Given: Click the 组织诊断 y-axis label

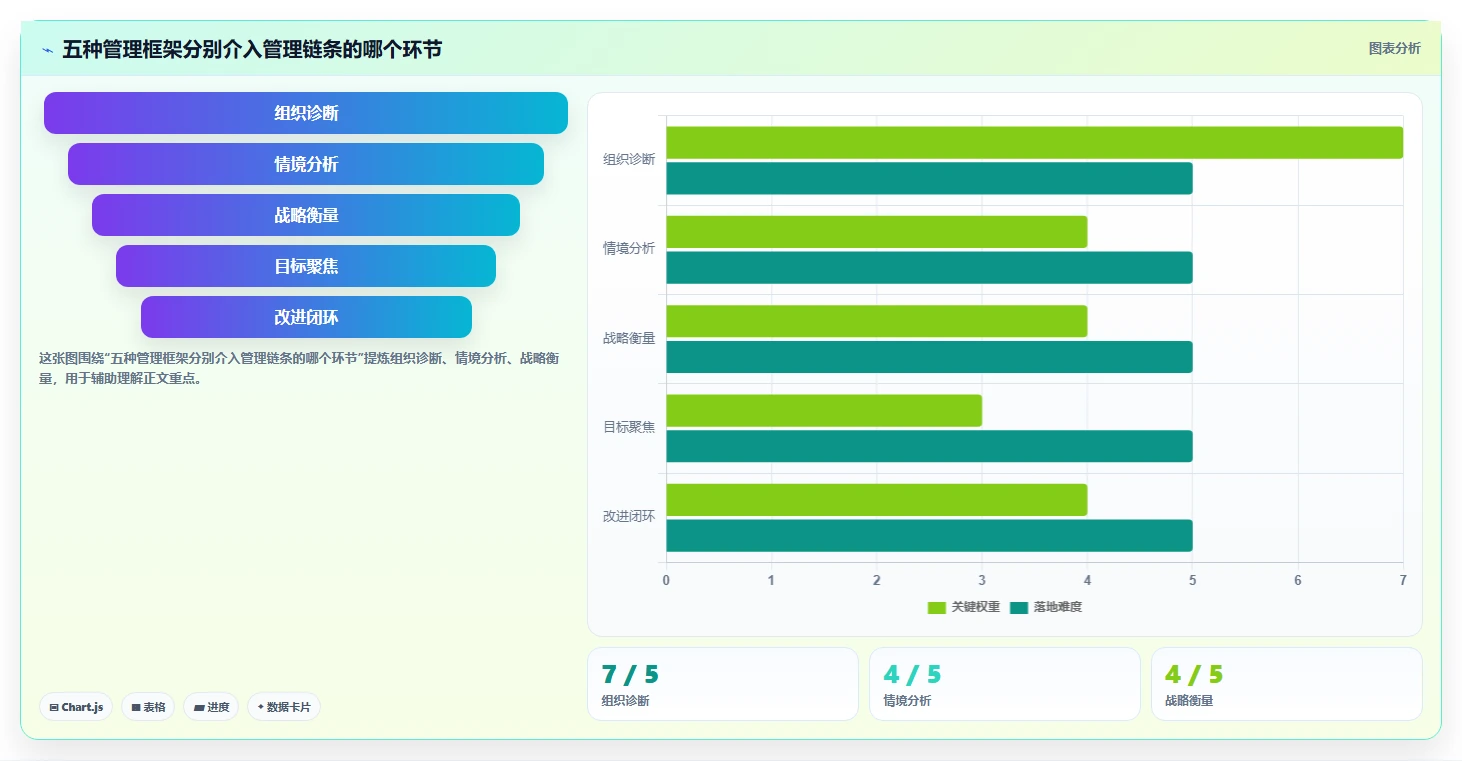Looking at the screenshot, I should pos(629,159).
